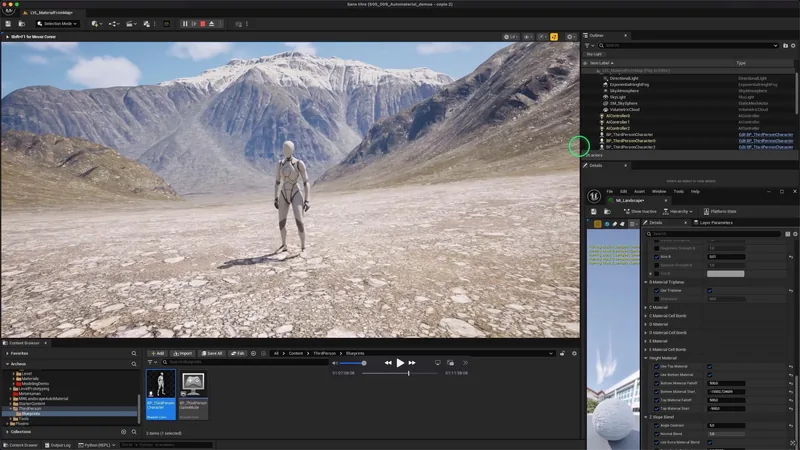Expand the C Material section
800x450 pixels.
(x=646, y=307)
